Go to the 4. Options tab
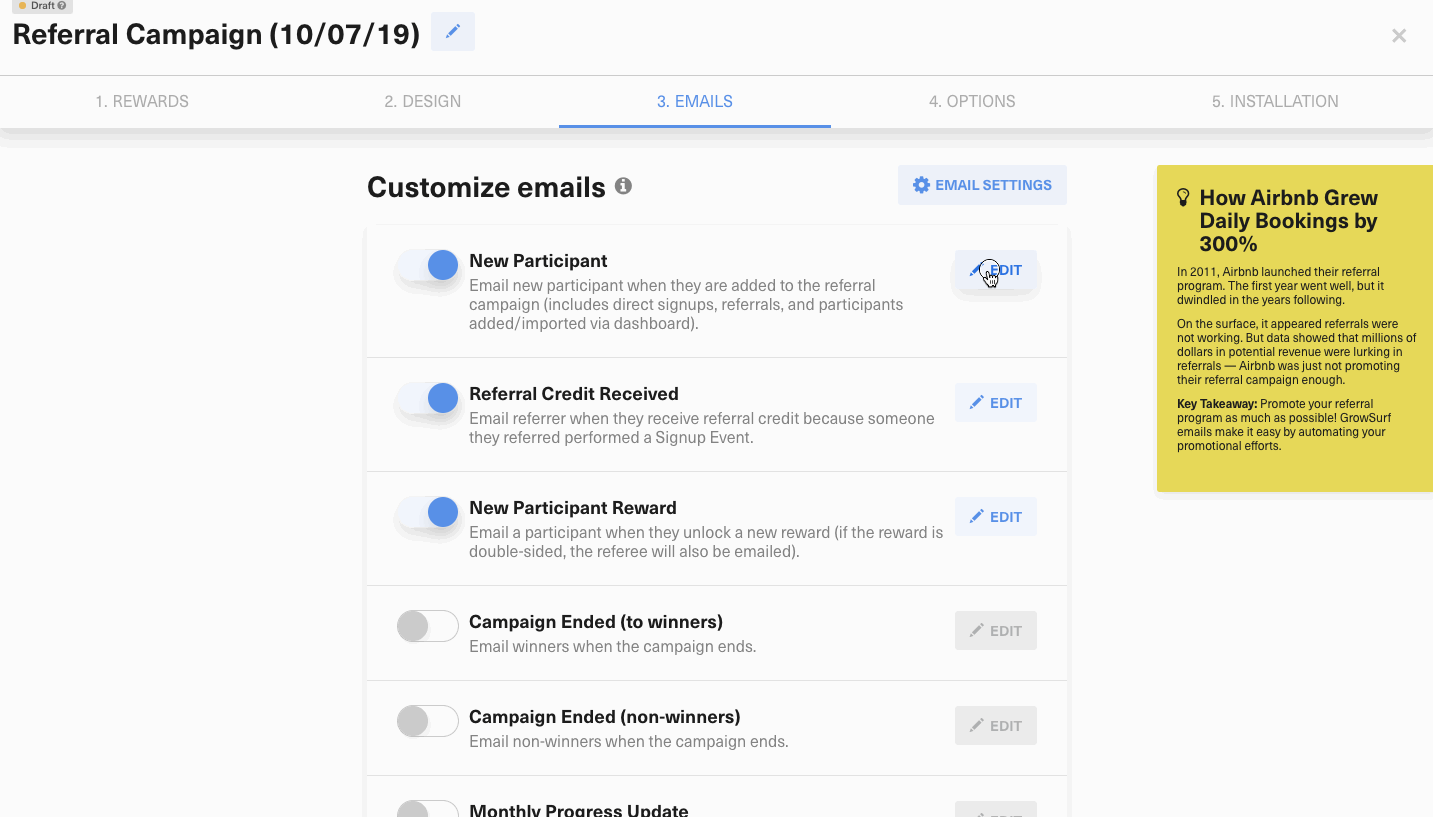Viewport: 1433px width, 817px height. click(x=972, y=101)
